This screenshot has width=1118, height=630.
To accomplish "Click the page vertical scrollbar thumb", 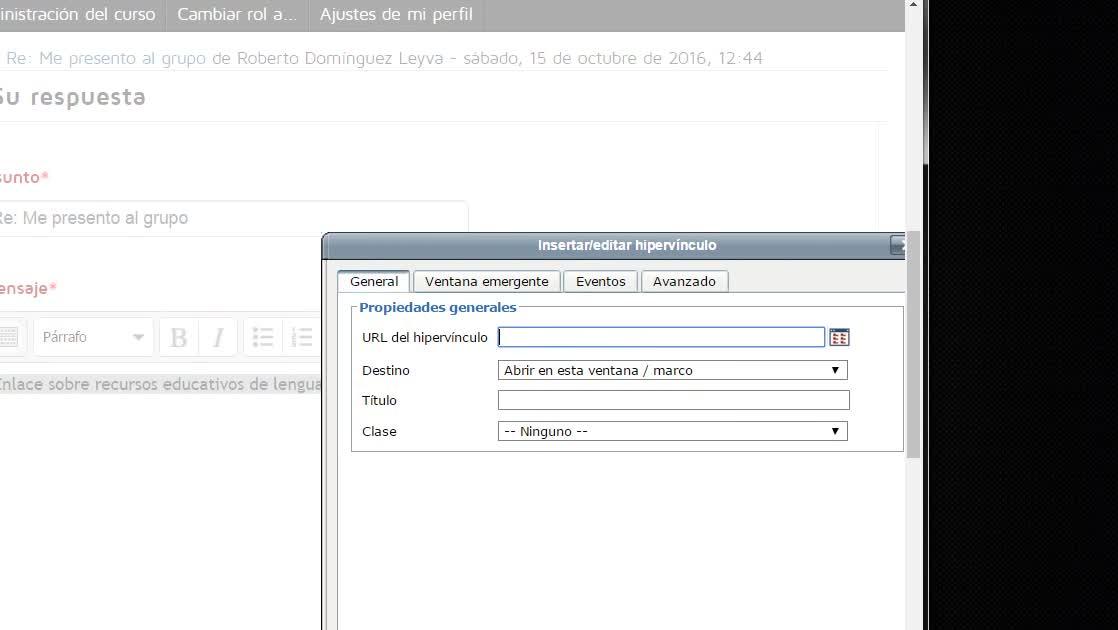I will tap(913, 344).
